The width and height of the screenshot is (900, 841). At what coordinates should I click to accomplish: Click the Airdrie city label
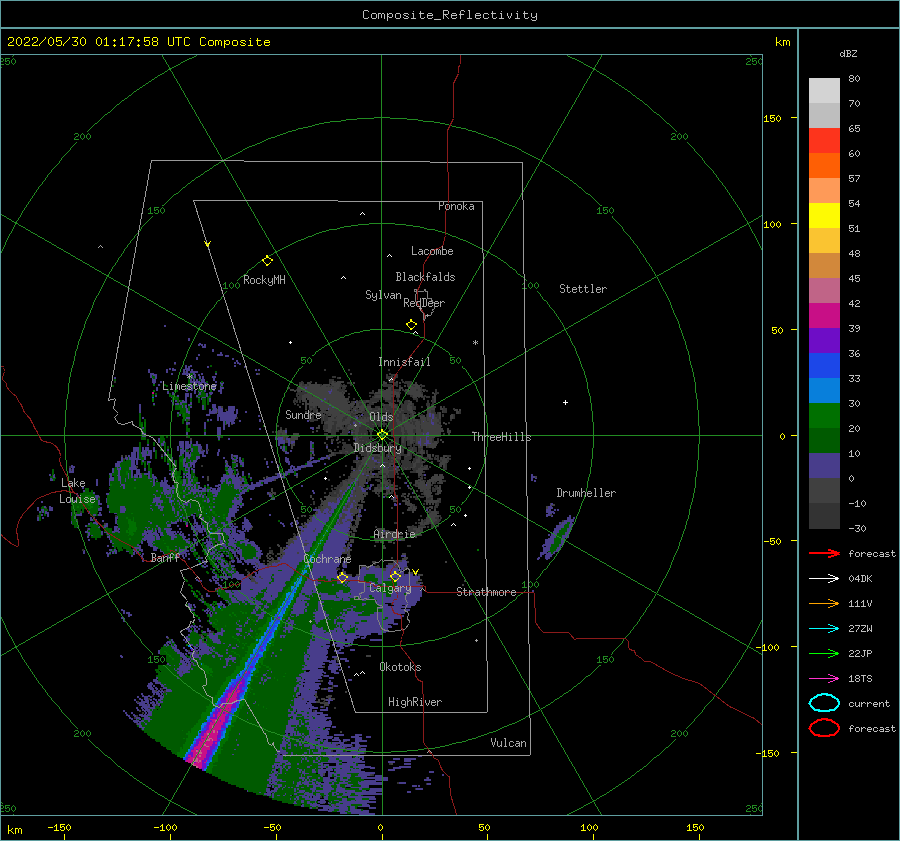point(394,534)
